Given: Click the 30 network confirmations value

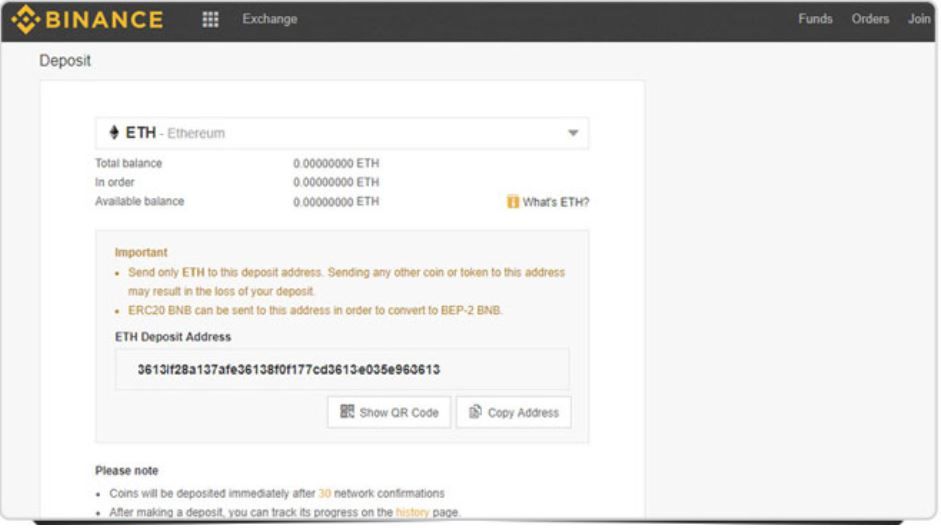Looking at the screenshot, I should point(325,493).
